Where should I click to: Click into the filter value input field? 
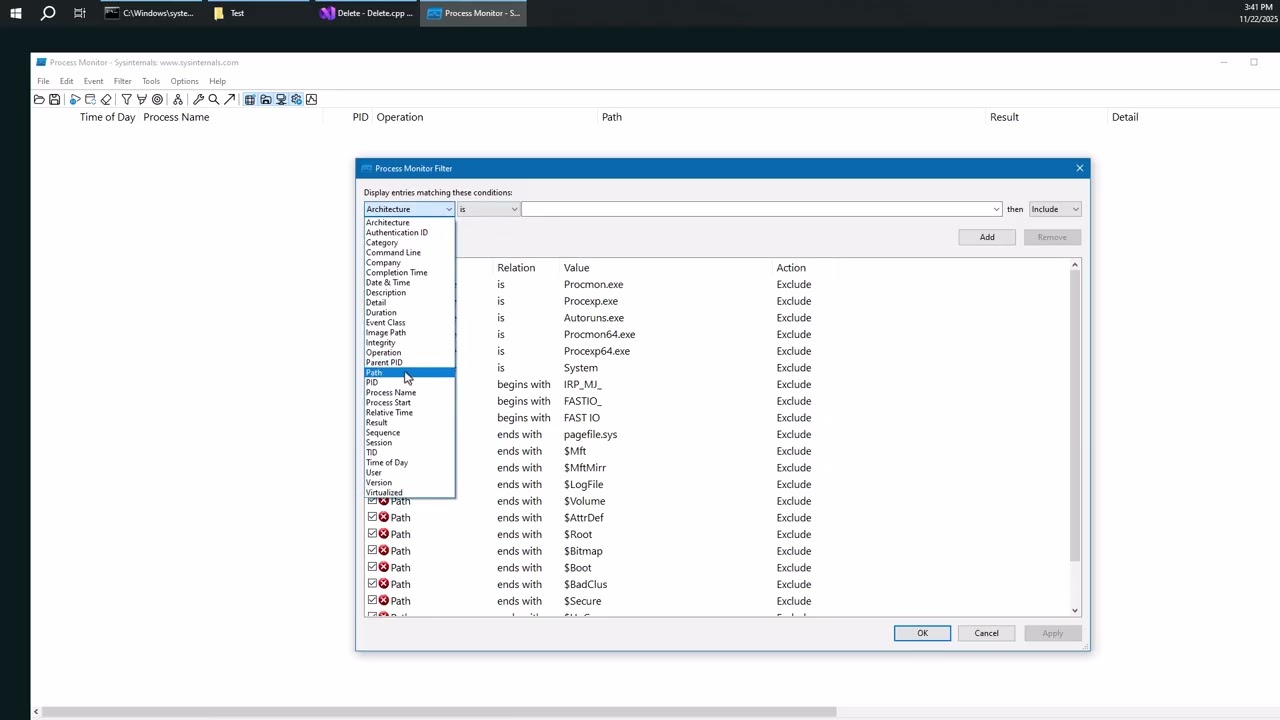click(x=756, y=209)
